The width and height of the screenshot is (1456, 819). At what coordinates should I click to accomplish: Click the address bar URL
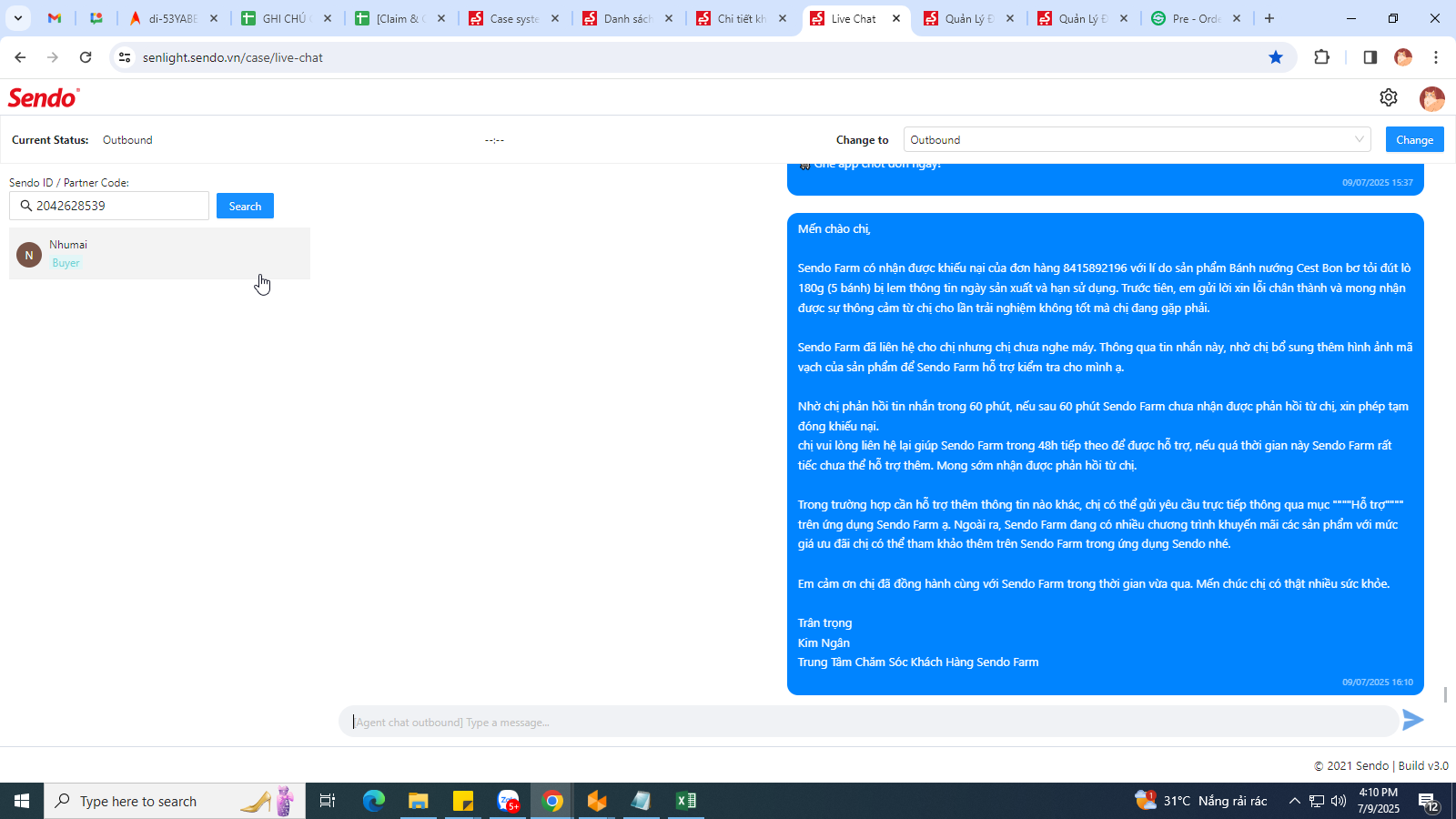click(233, 57)
